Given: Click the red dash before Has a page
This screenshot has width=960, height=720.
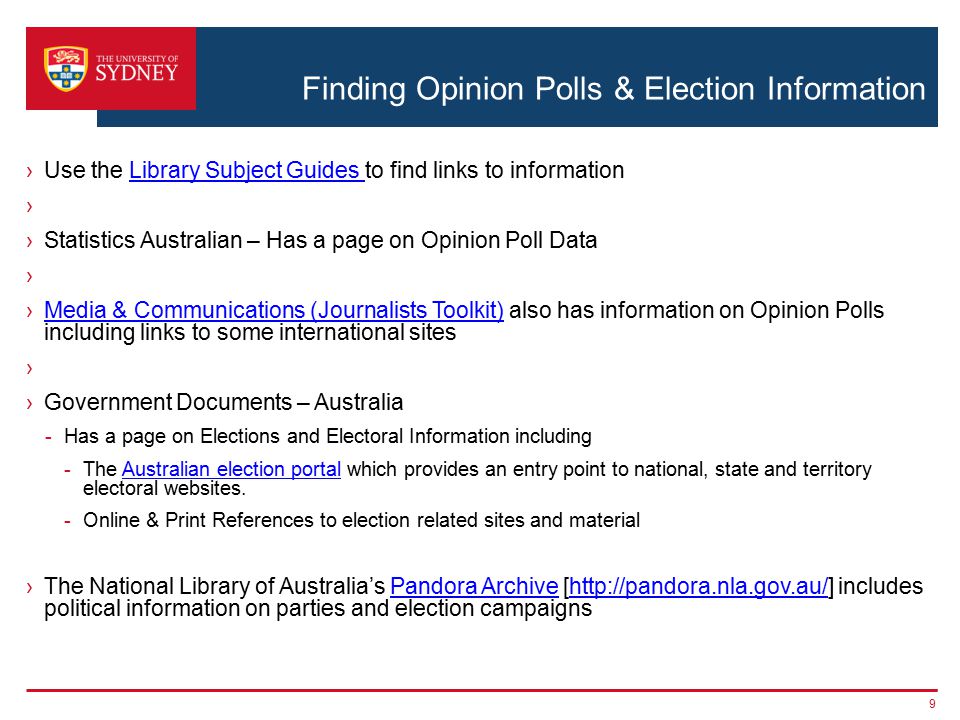Looking at the screenshot, I should tap(48, 437).
